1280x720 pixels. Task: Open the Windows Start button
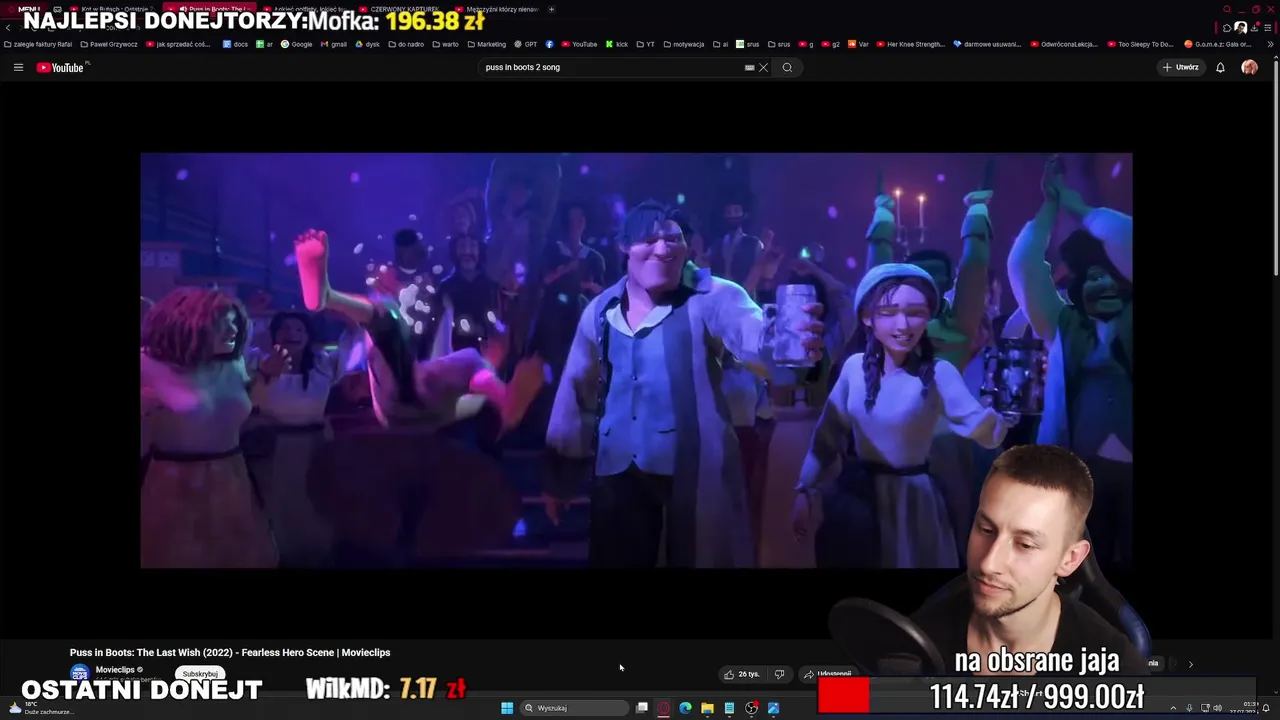pyautogui.click(x=507, y=708)
